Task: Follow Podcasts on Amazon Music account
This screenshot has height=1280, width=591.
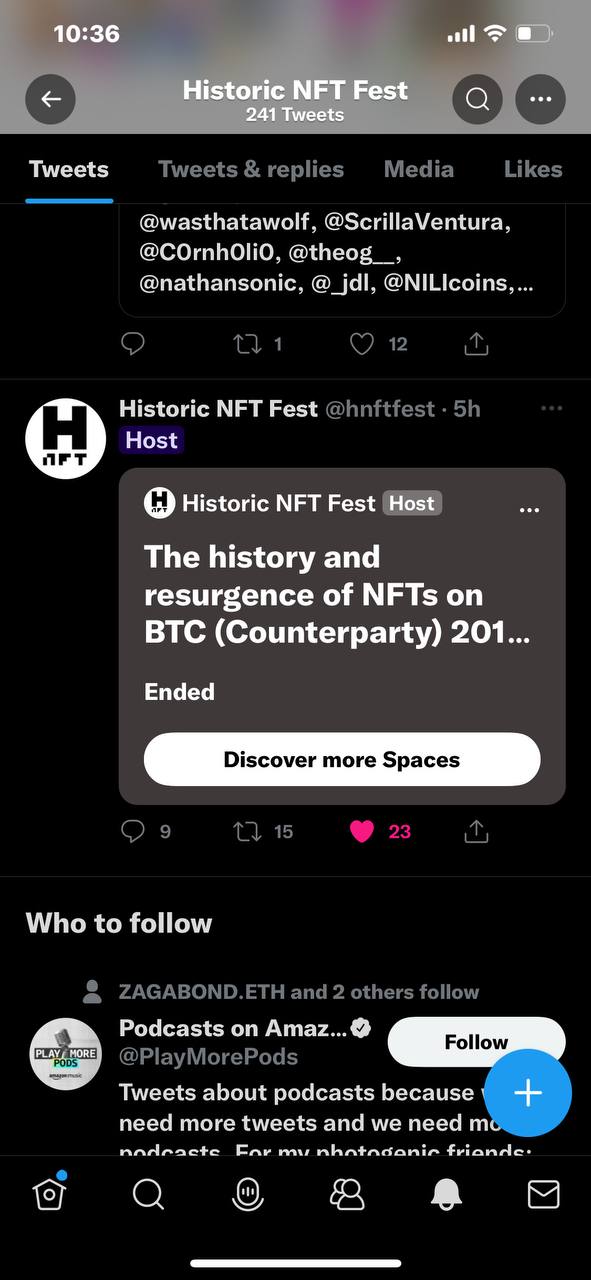Action: tap(476, 1042)
